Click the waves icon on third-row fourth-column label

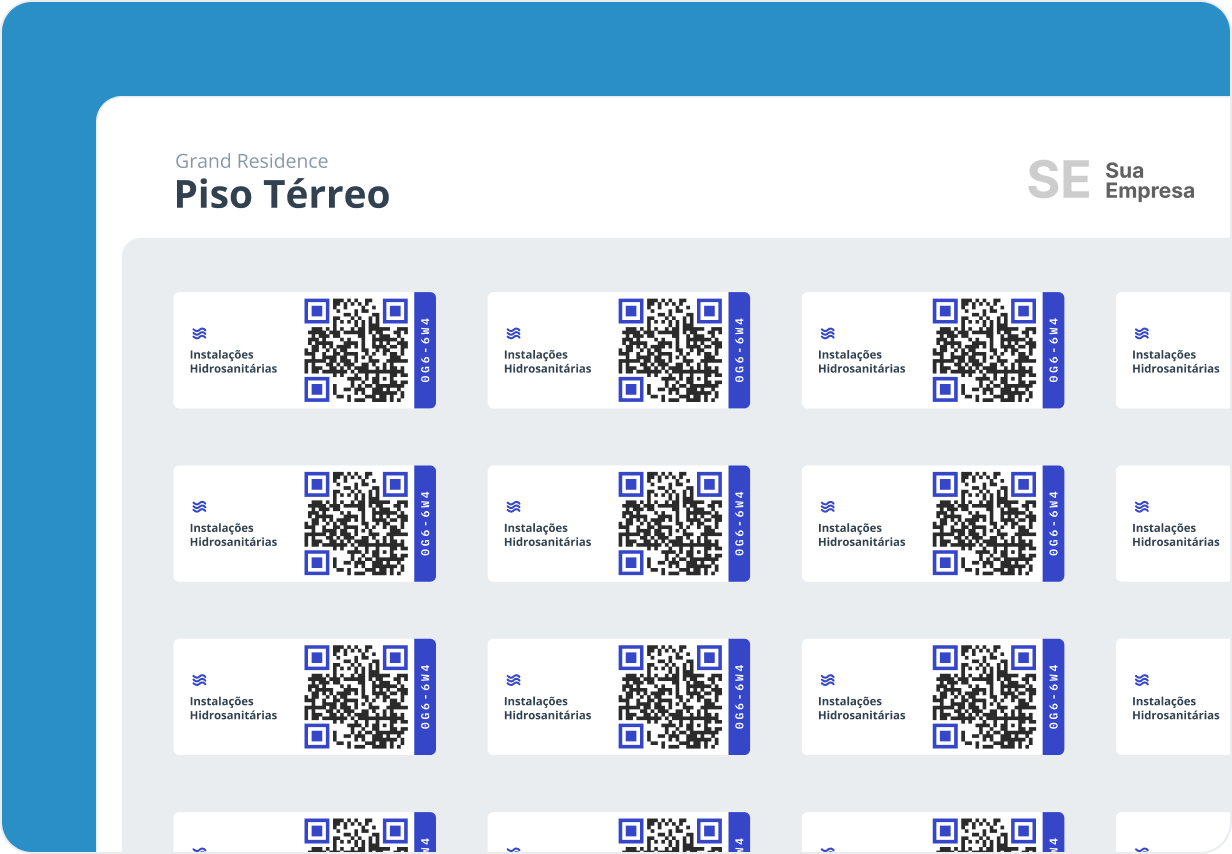coord(1141,680)
